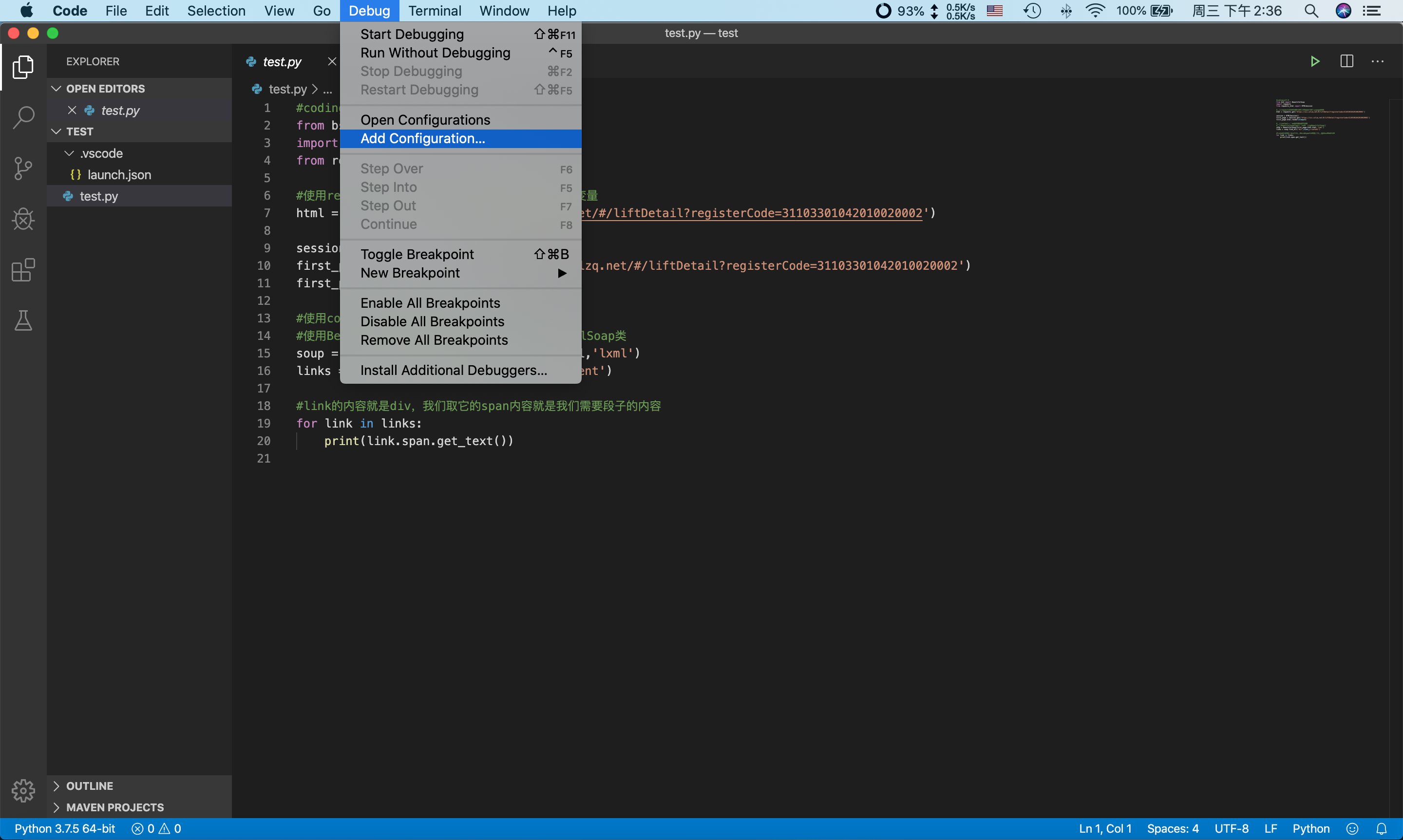Open Notification Center list icon

1371,11
